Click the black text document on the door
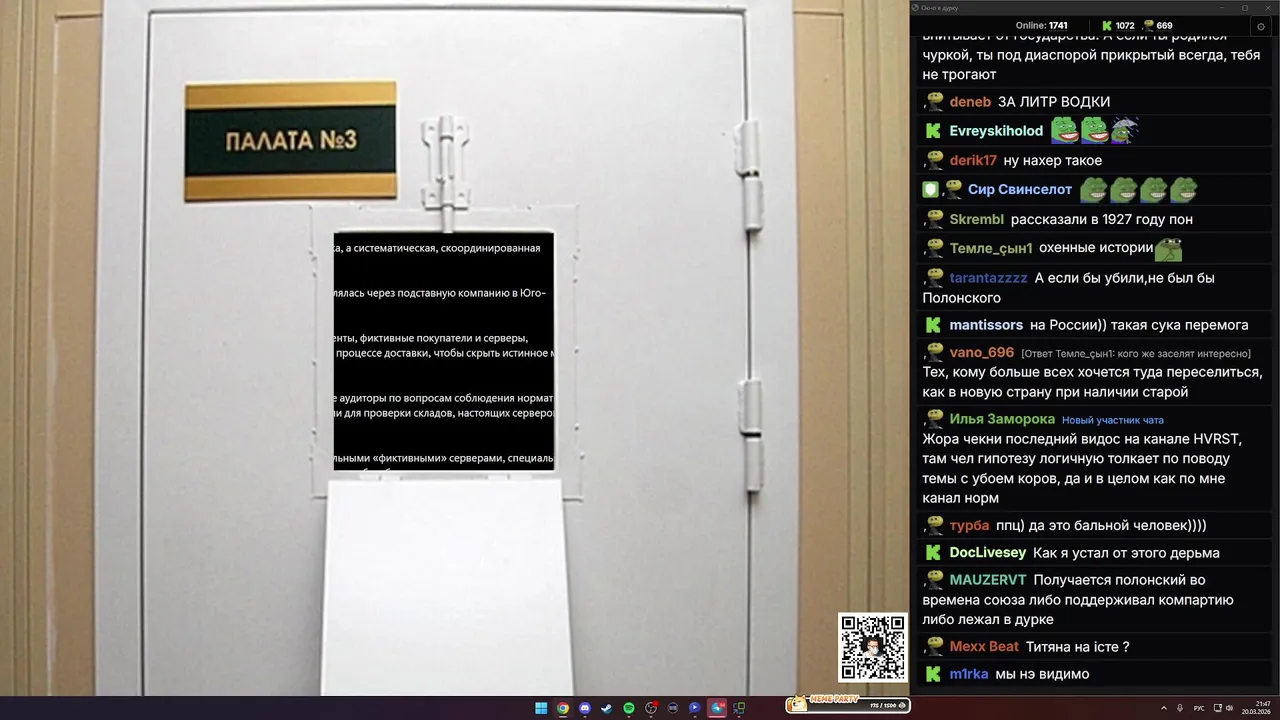 444,351
